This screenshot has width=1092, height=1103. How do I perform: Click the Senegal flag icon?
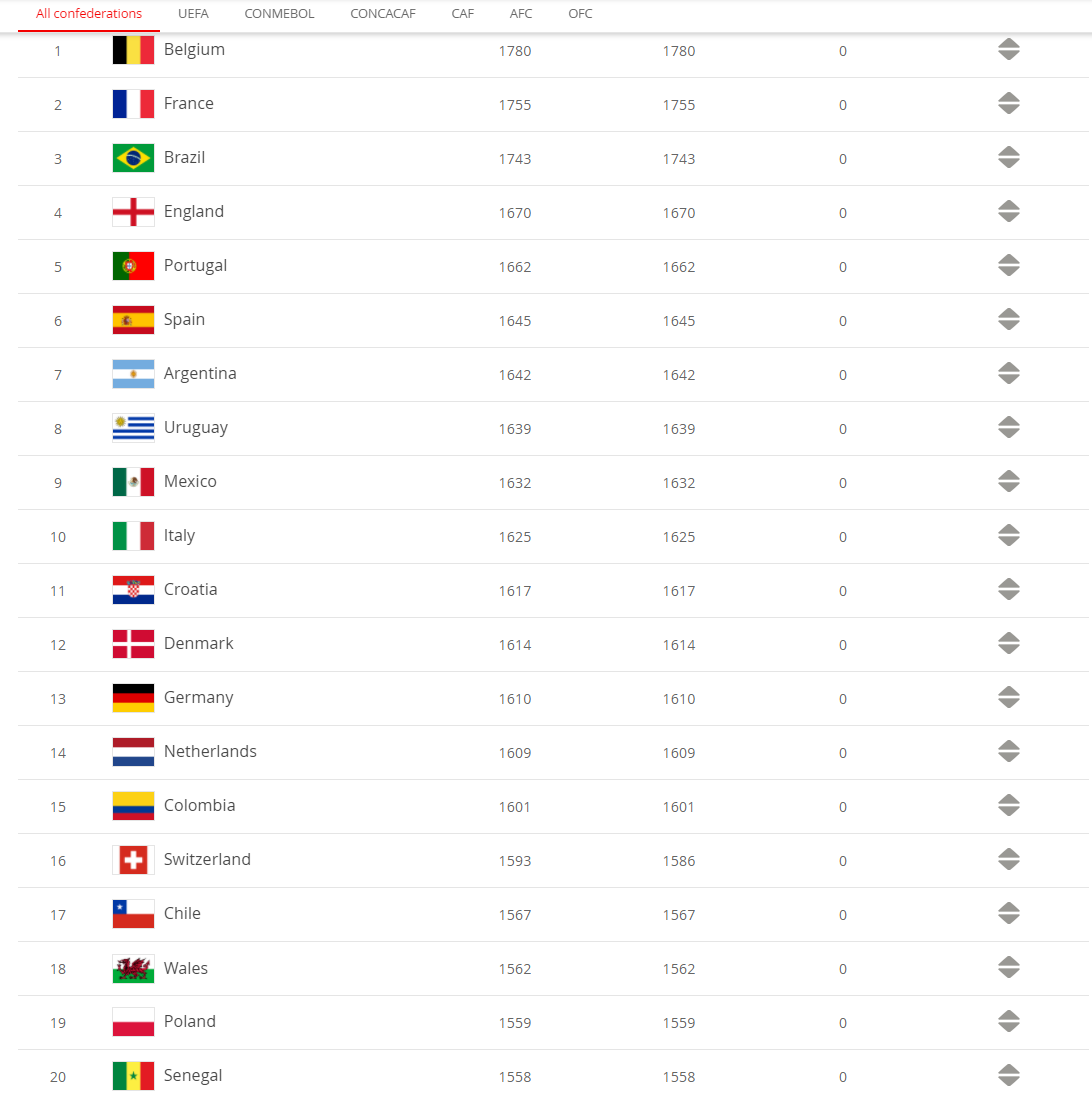click(x=133, y=1076)
